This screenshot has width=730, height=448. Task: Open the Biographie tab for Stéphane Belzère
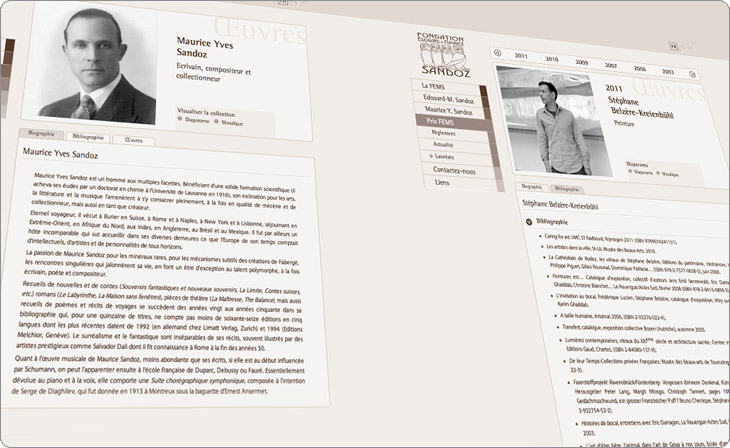[532, 186]
